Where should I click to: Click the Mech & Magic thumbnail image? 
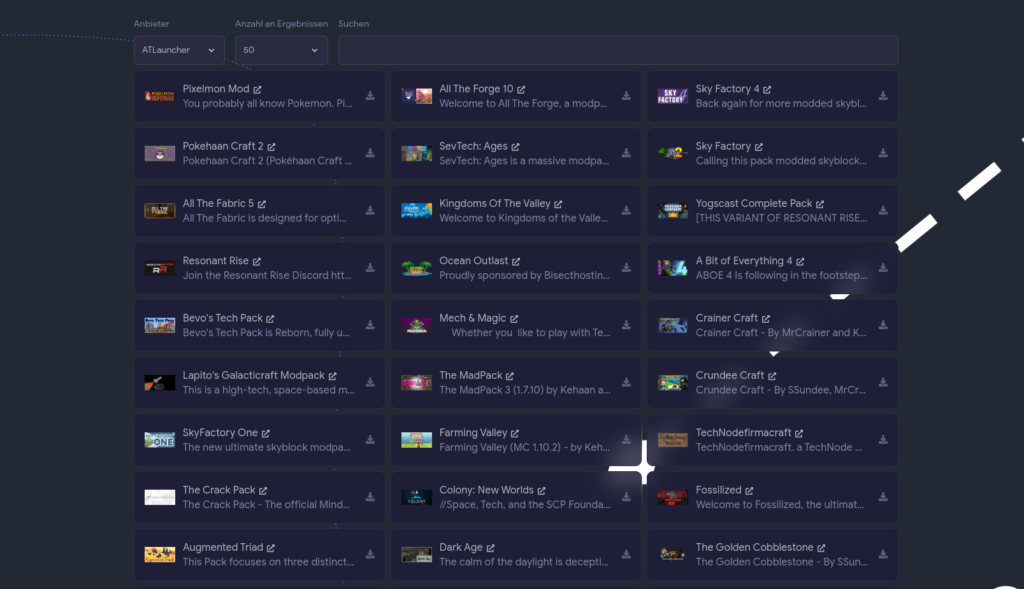[416, 325]
